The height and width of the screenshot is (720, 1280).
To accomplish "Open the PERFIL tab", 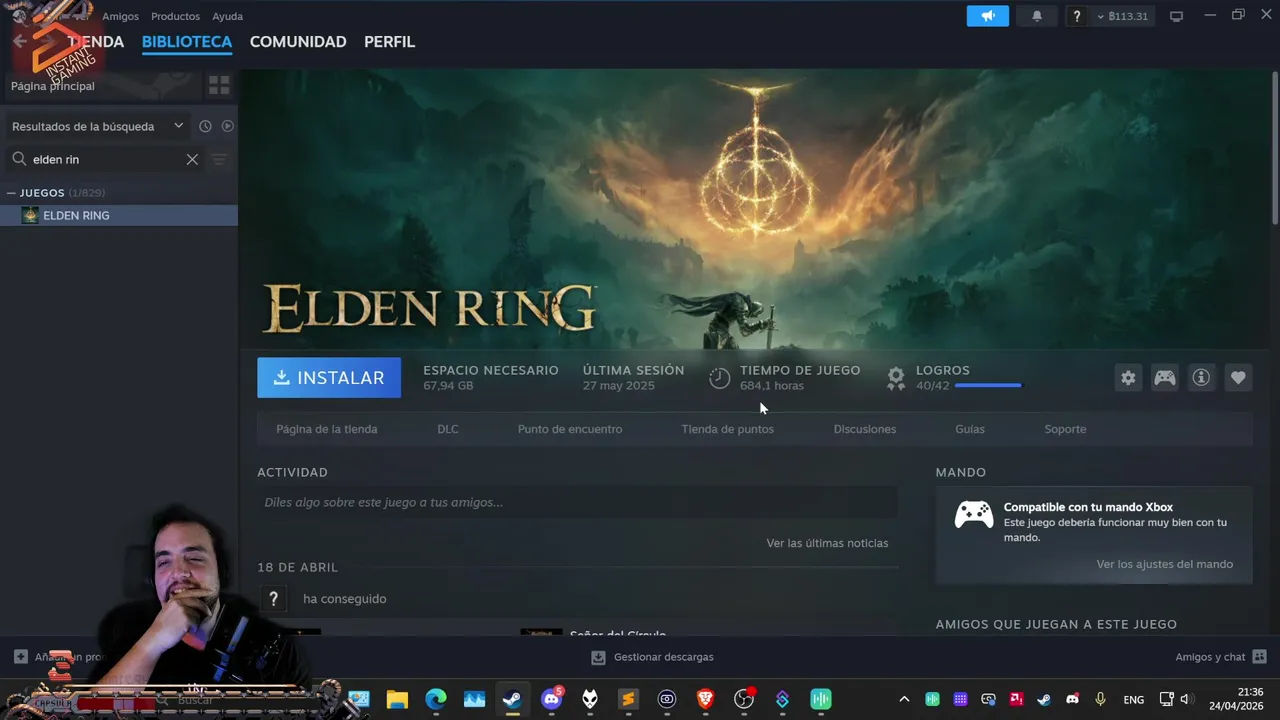I will (x=389, y=42).
